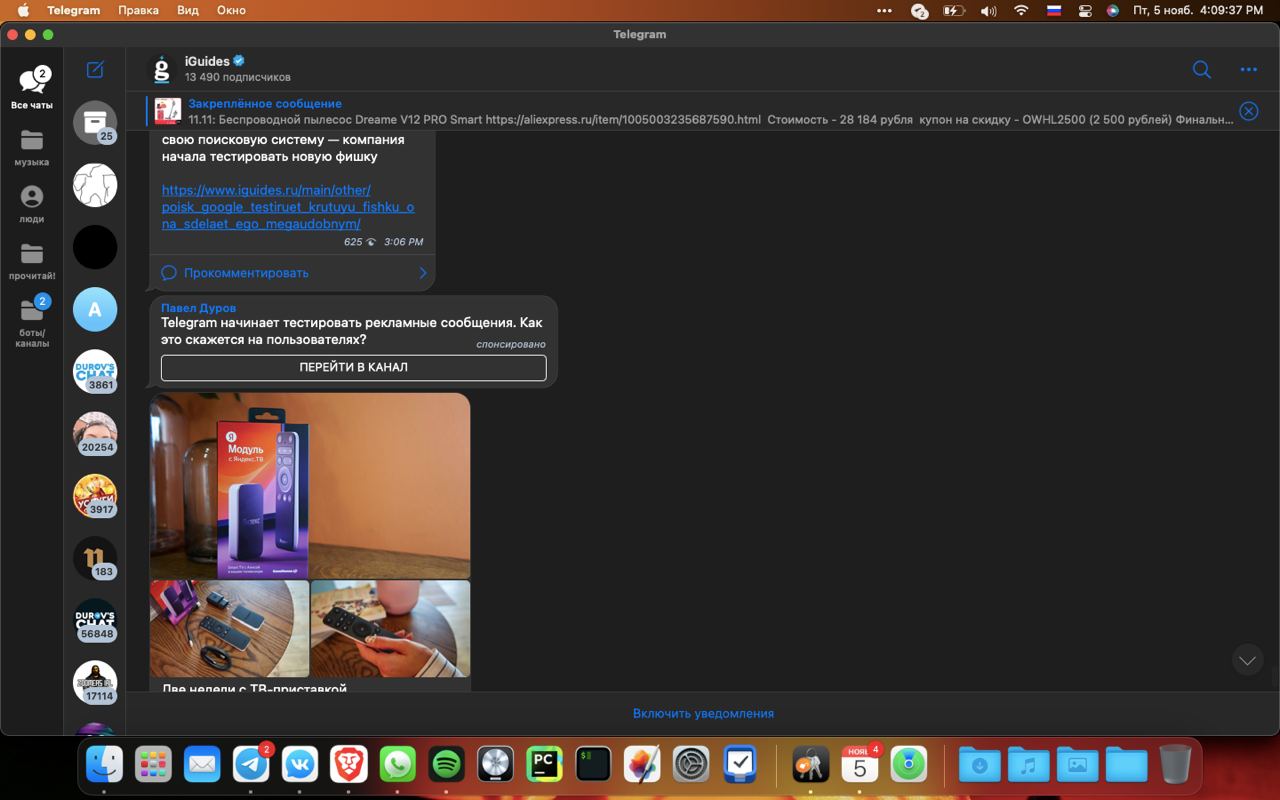Open the chat with 3917 unread
This screenshot has width=1280, height=800.
tap(95, 496)
